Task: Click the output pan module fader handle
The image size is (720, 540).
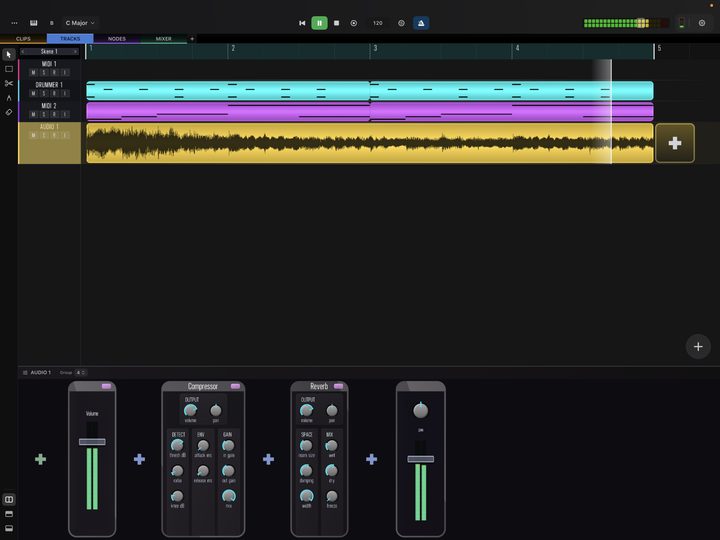Action: tap(421, 459)
